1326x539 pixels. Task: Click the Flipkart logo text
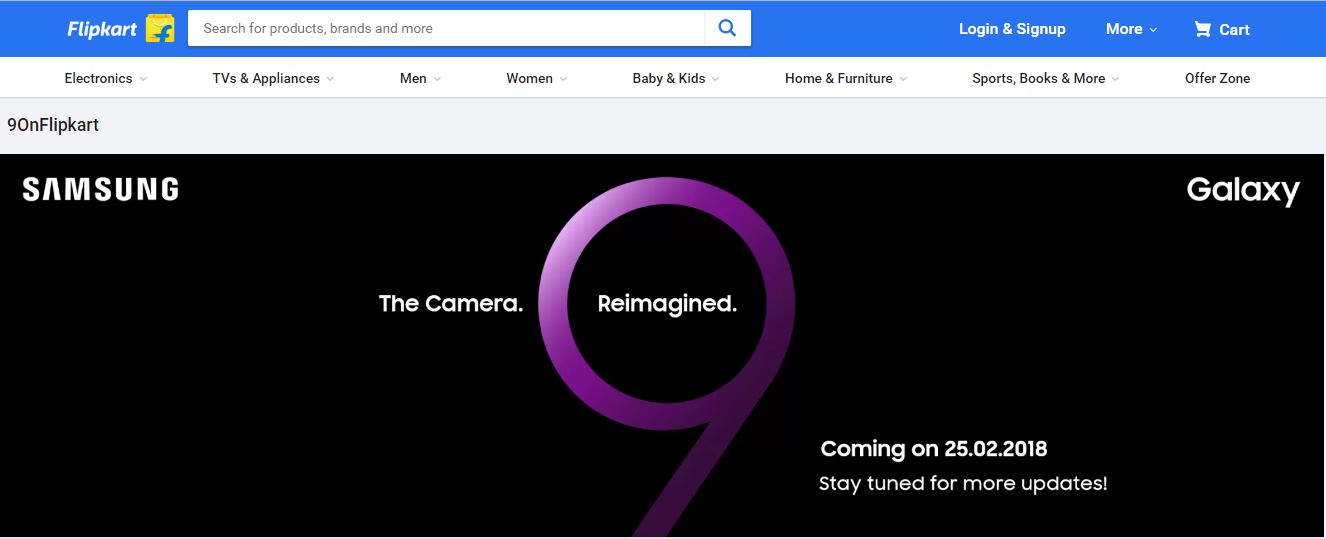click(102, 29)
